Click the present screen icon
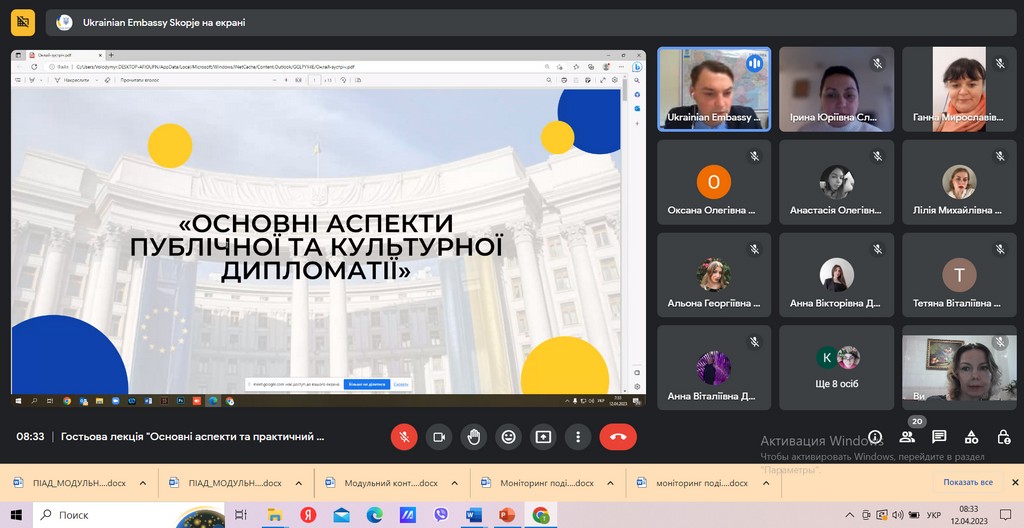 (543, 437)
